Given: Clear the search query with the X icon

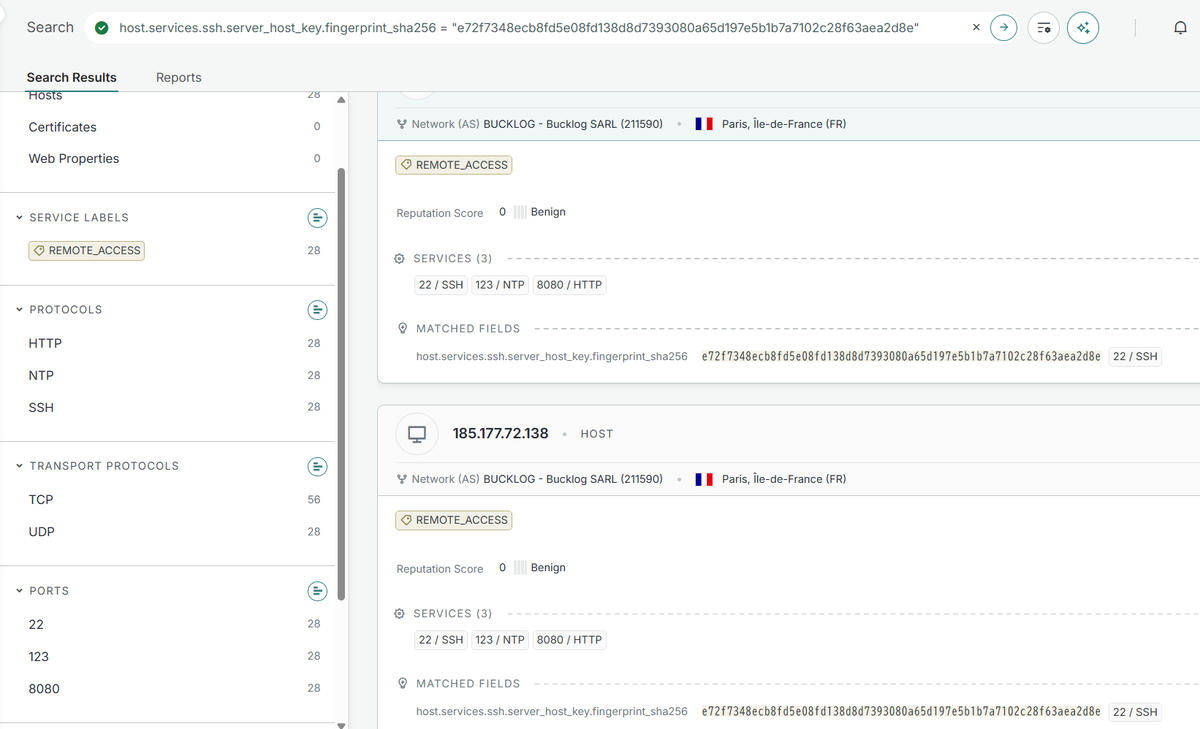Looking at the screenshot, I should tap(976, 28).
